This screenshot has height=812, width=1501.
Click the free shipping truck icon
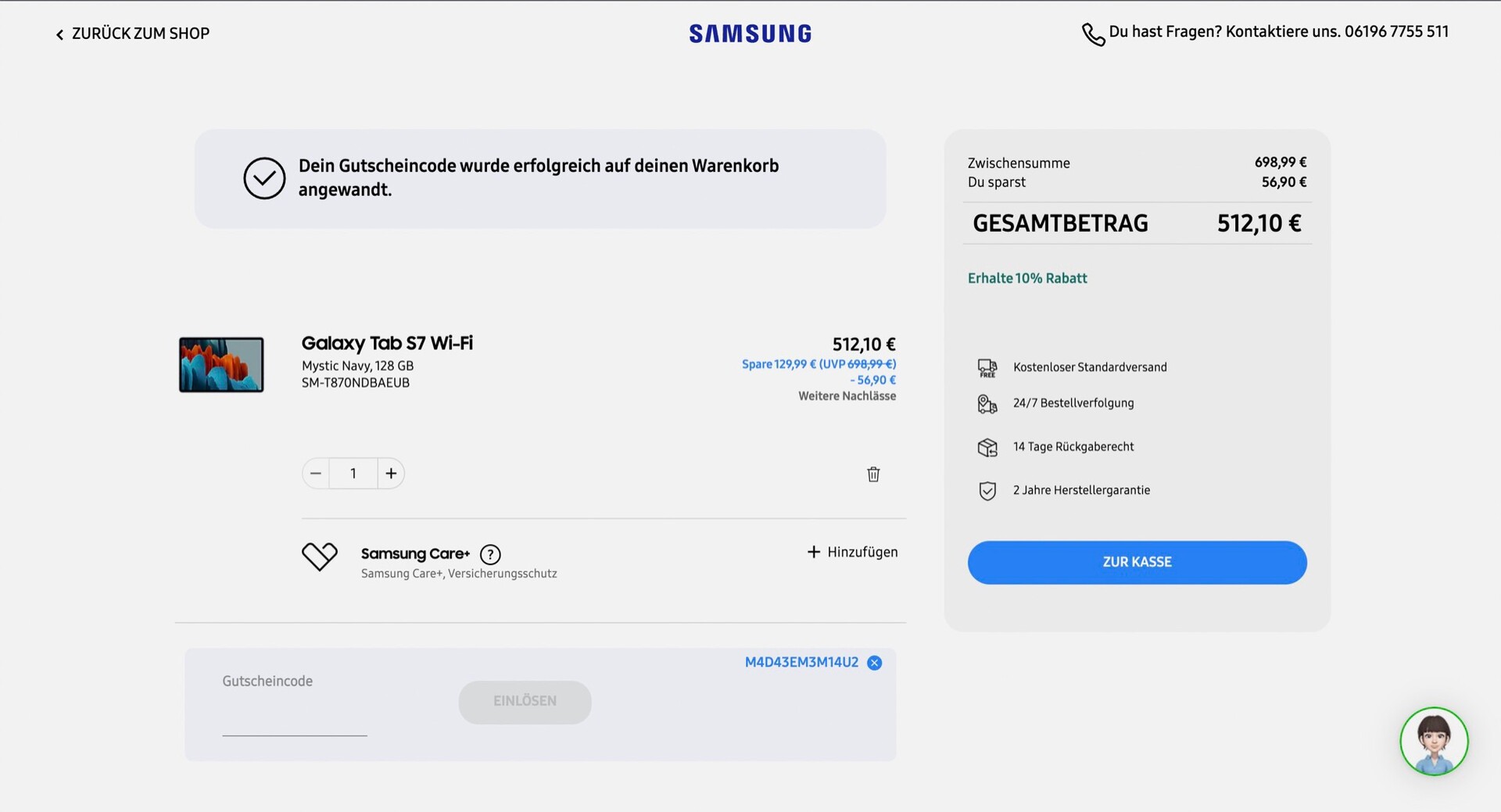click(987, 368)
